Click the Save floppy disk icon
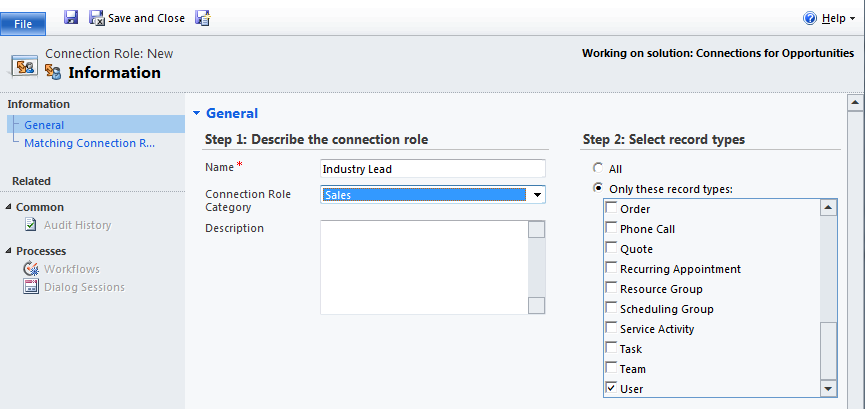Viewport: 865px width, 409px height. coord(71,17)
